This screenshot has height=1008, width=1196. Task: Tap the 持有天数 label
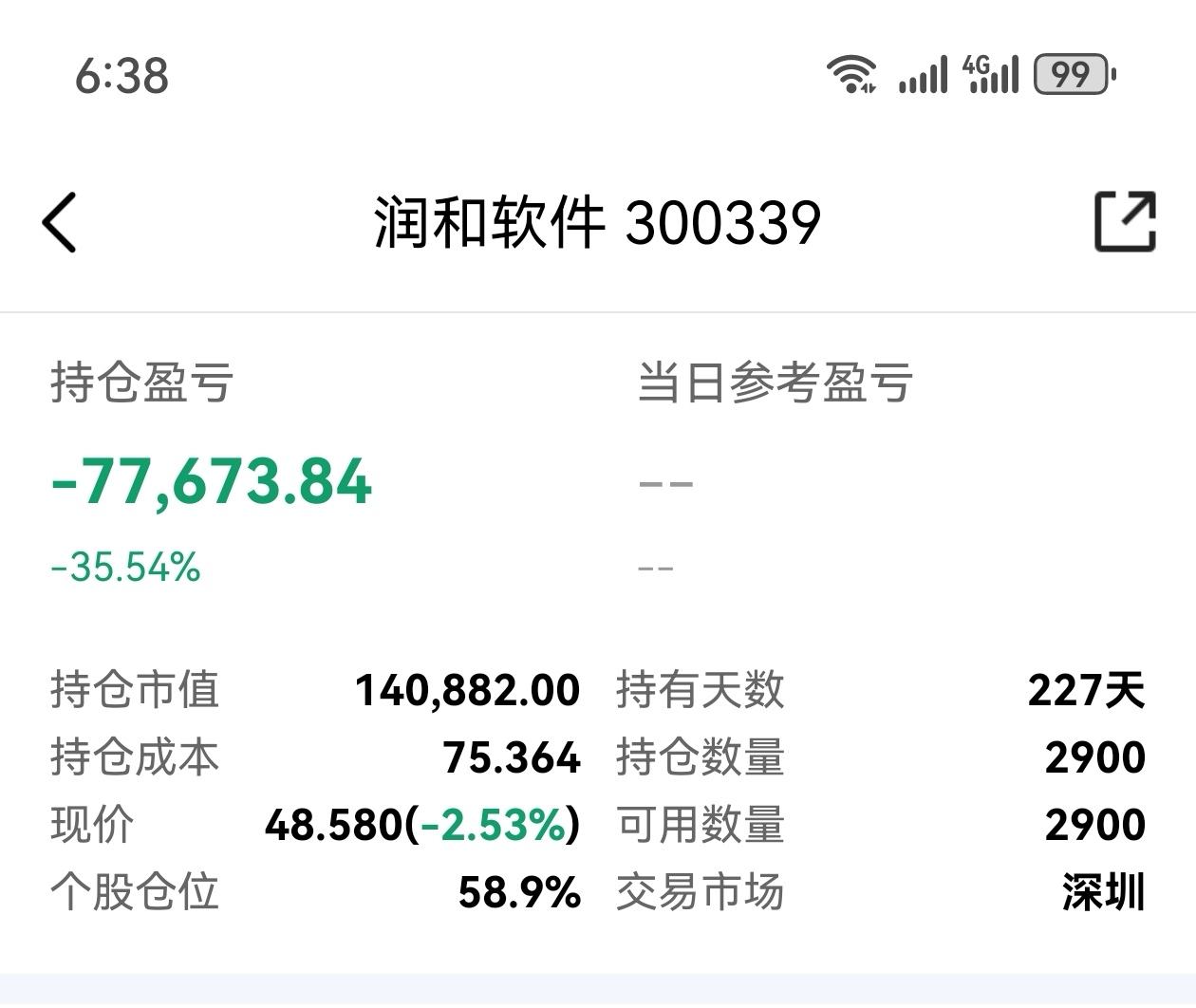pyautogui.click(x=701, y=690)
